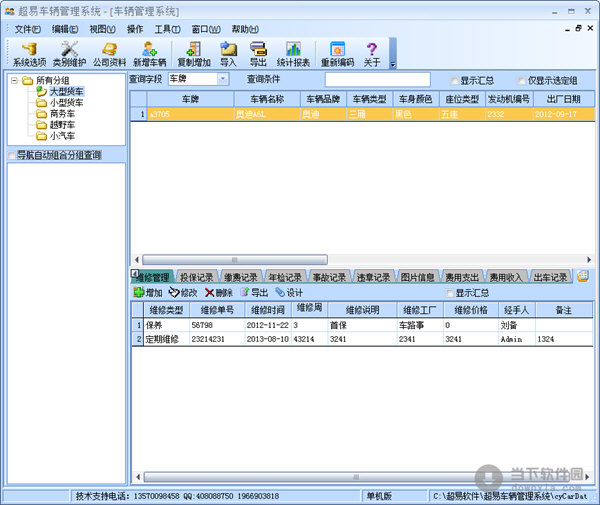Open the 查询字段 车牌 dropdown
The image size is (600, 505).
(x=222, y=79)
